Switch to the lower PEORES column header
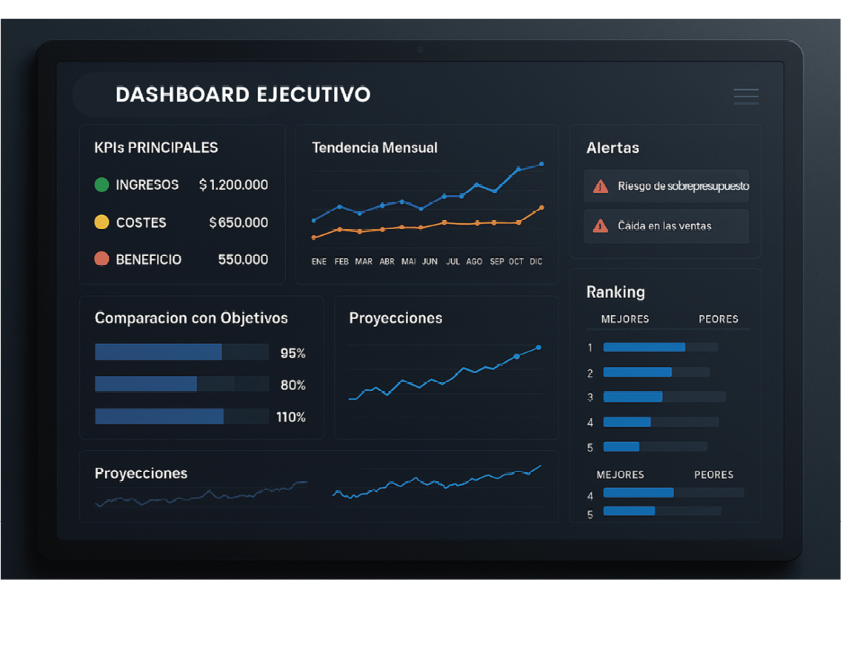The width and height of the screenshot is (841, 666). point(714,475)
